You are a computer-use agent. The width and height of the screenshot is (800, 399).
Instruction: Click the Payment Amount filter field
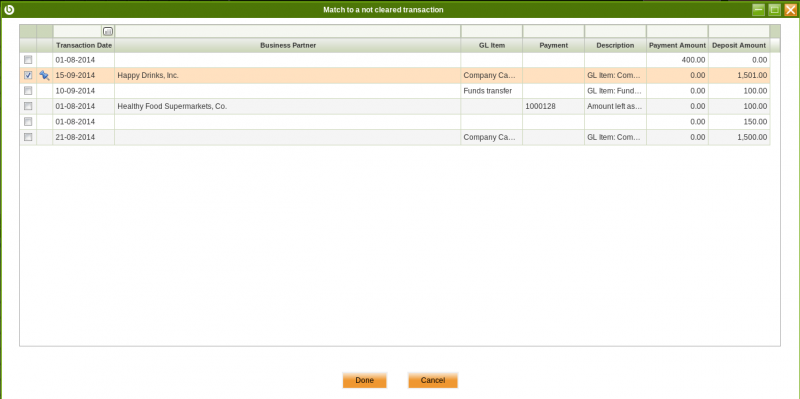coord(677,32)
